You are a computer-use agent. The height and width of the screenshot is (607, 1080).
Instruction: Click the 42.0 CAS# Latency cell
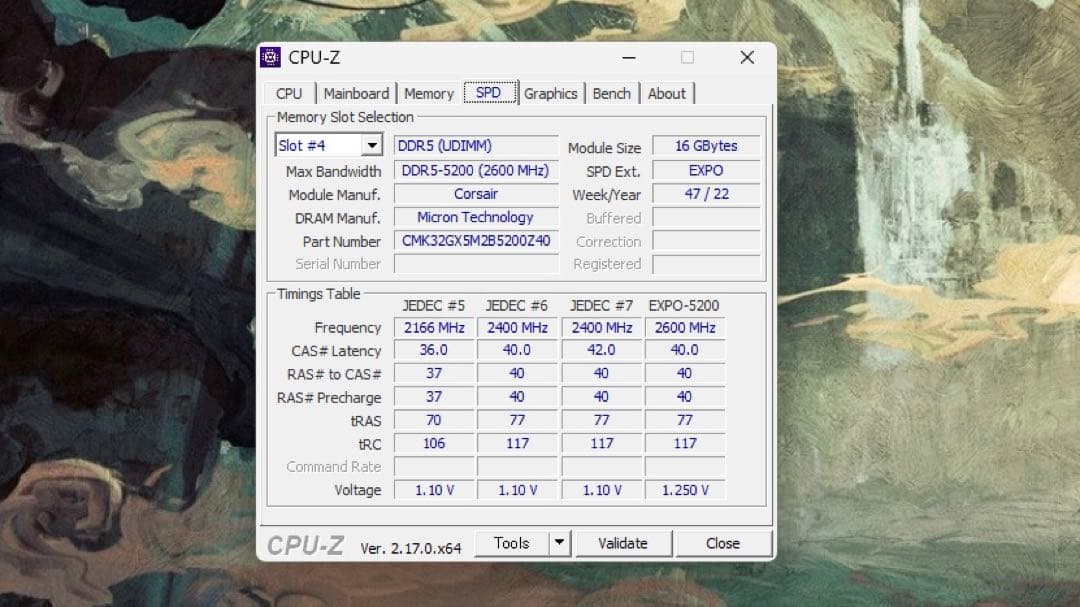tap(601, 350)
